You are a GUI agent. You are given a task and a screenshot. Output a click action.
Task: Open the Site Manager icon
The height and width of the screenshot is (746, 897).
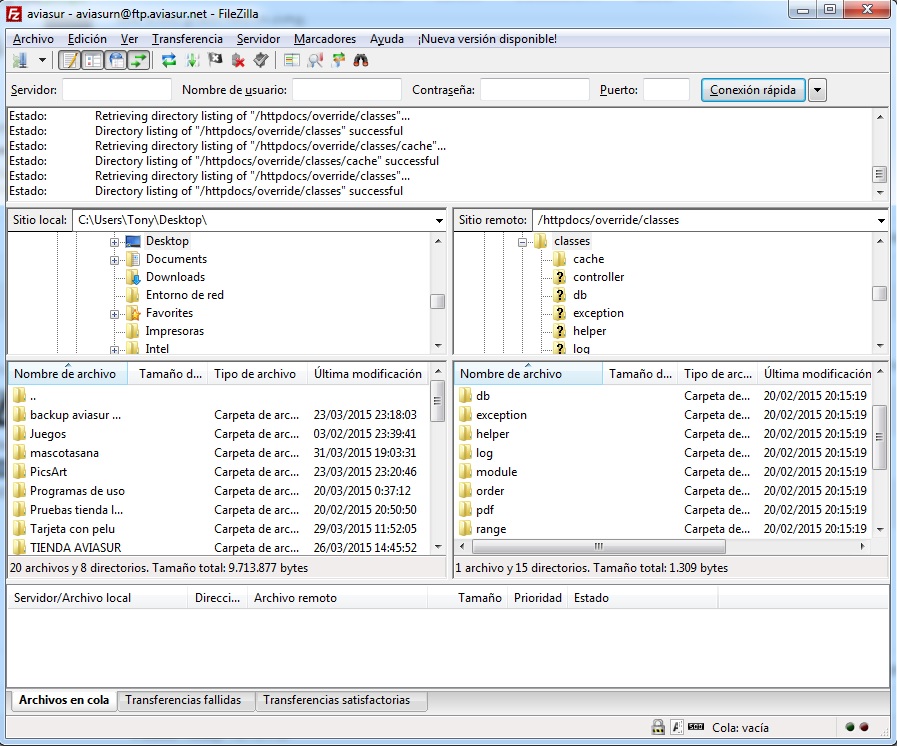(21, 60)
